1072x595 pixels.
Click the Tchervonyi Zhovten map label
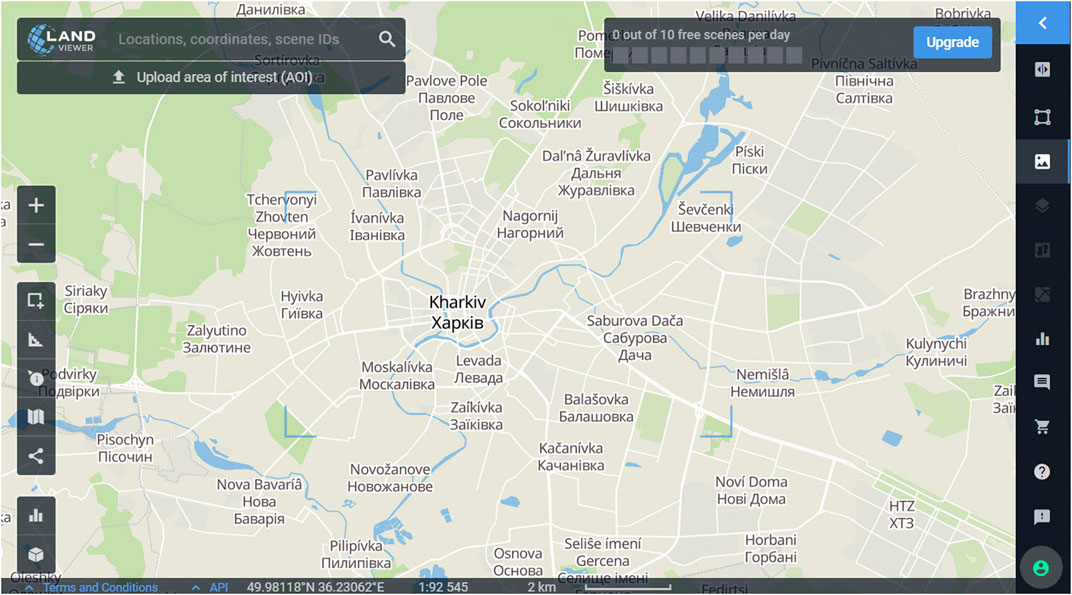[x=282, y=225]
